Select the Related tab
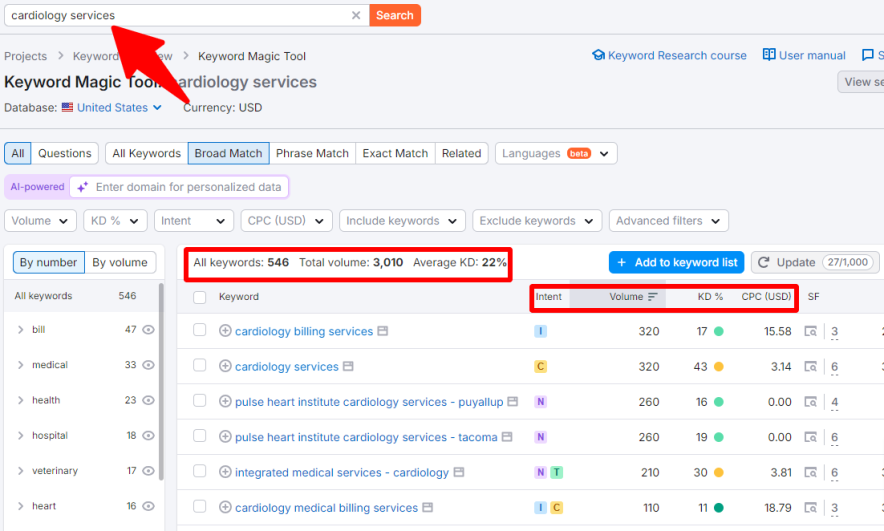884x531 pixels. (x=461, y=153)
